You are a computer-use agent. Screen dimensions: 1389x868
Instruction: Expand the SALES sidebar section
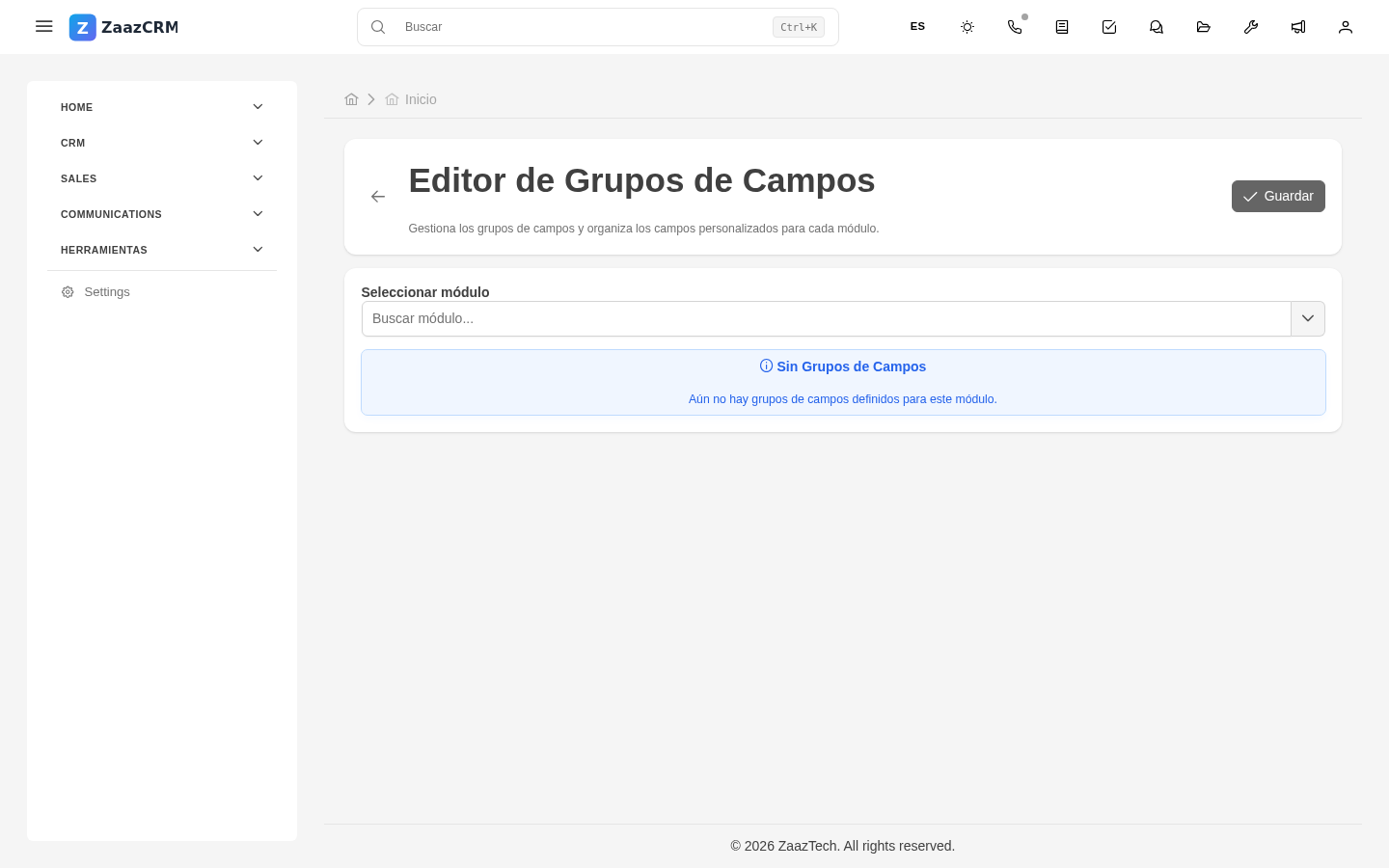(x=162, y=178)
